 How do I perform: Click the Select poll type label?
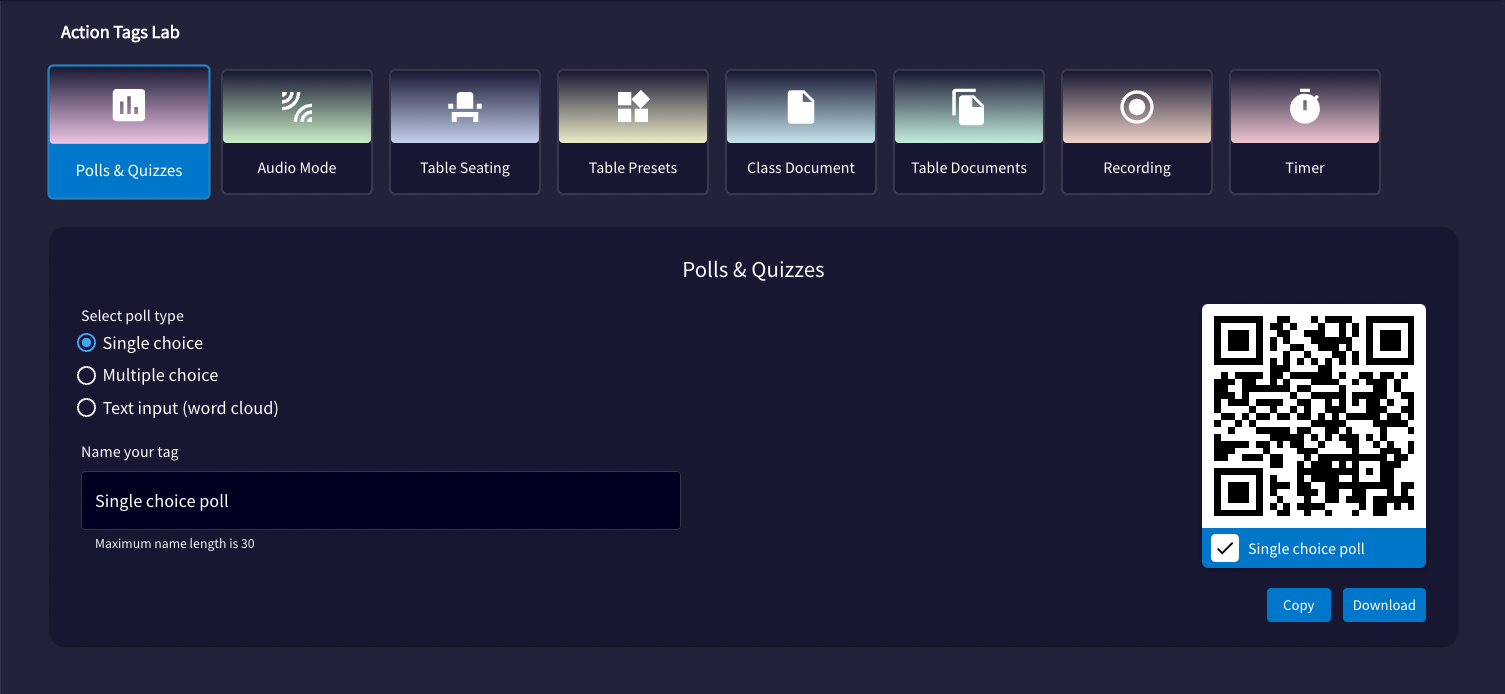pyautogui.click(x=133, y=316)
